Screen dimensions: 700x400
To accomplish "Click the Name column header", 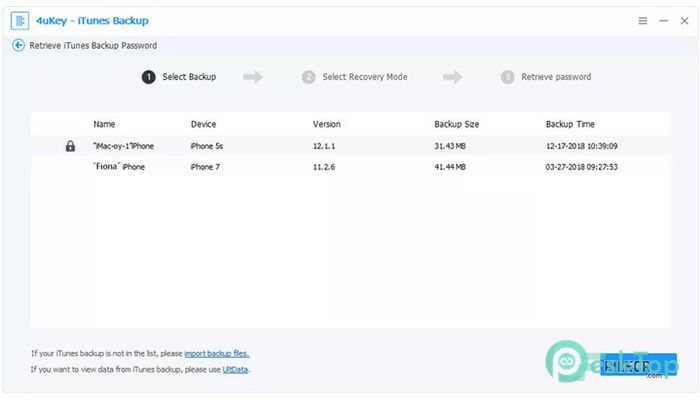I will 104,124.
